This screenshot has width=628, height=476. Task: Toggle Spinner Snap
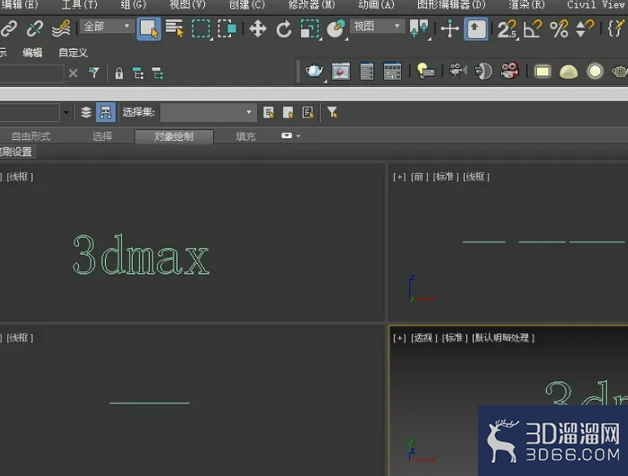pyautogui.click(x=584, y=29)
